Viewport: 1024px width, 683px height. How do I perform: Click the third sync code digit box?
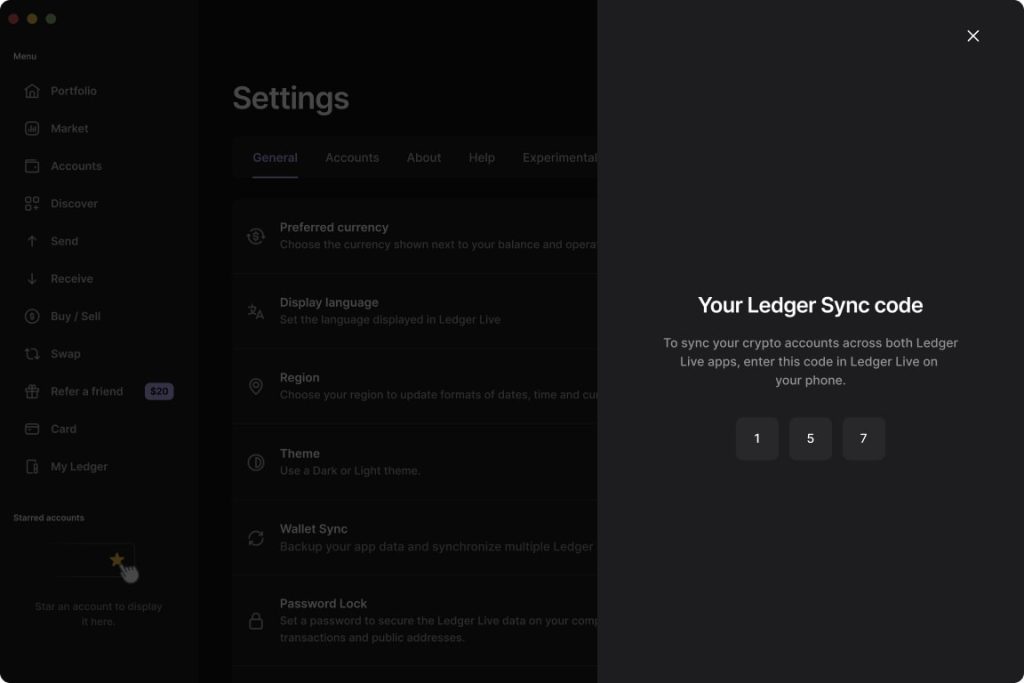(863, 439)
